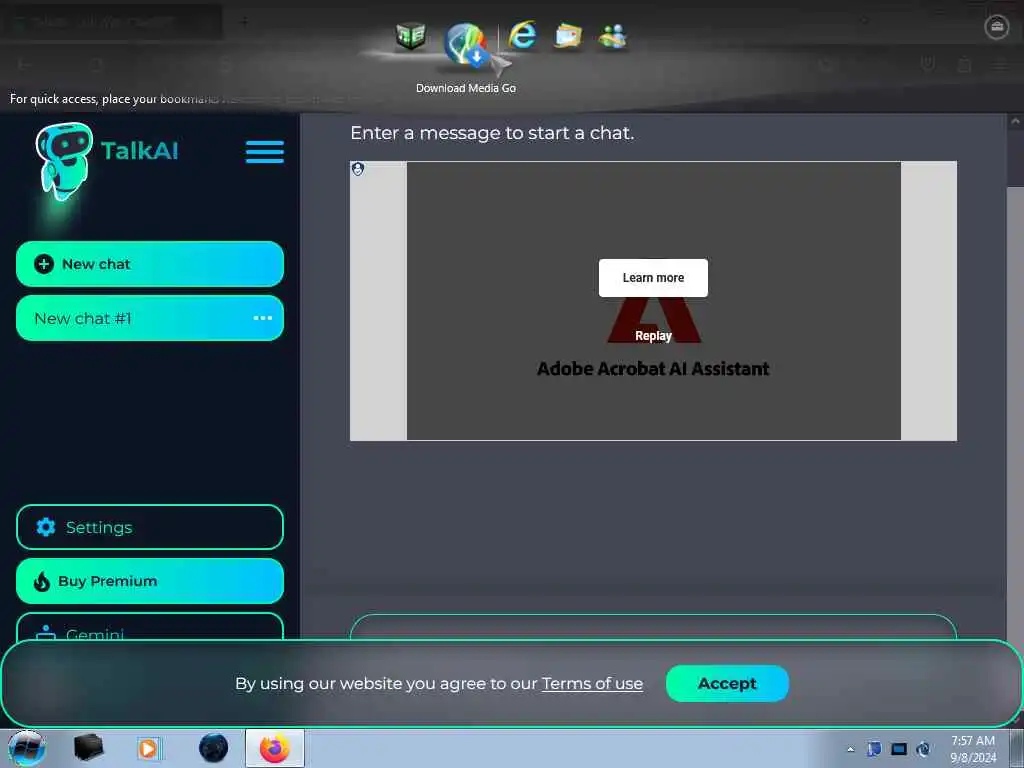Select the New chat #1 conversation

(x=150, y=318)
